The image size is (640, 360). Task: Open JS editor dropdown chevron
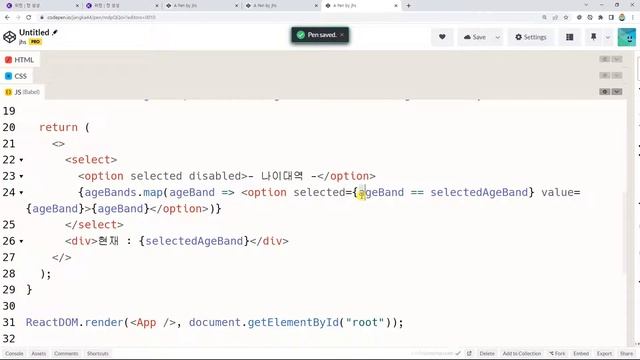(617, 91)
